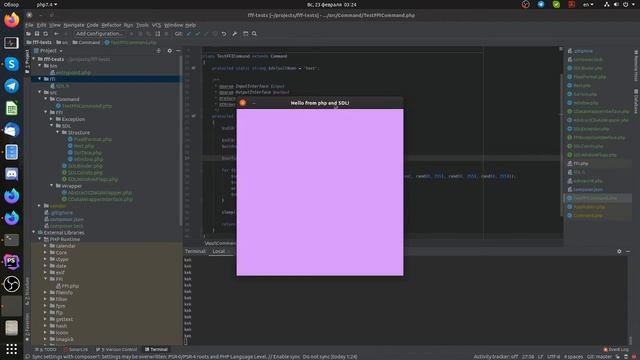Collapse the fff-tests project root

[x=34, y=59]
